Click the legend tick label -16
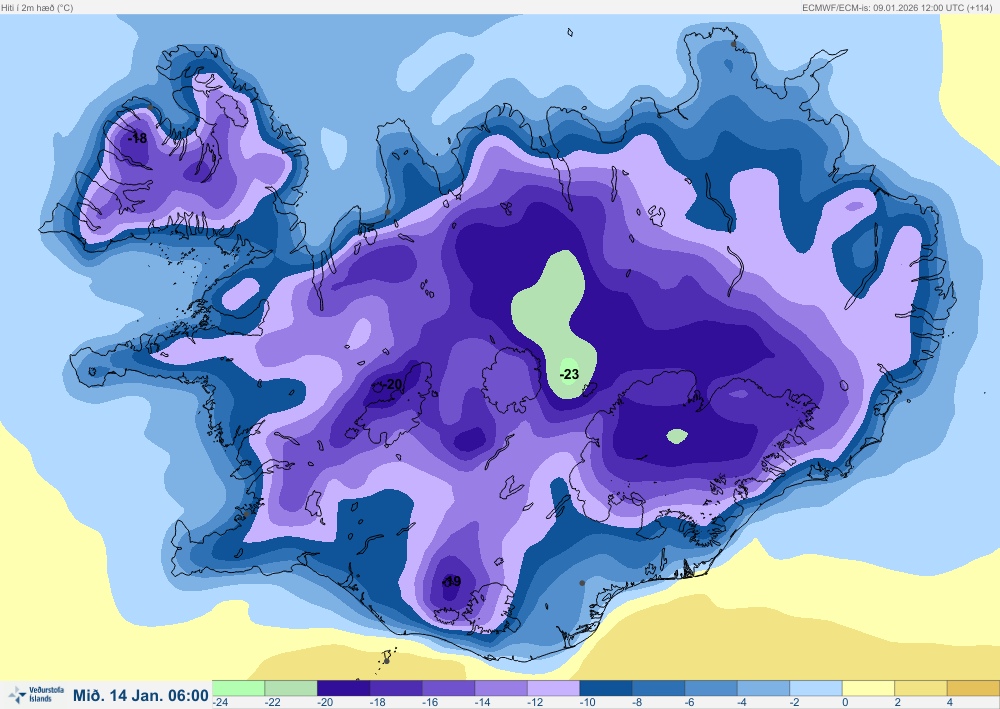 pos(430,702)
